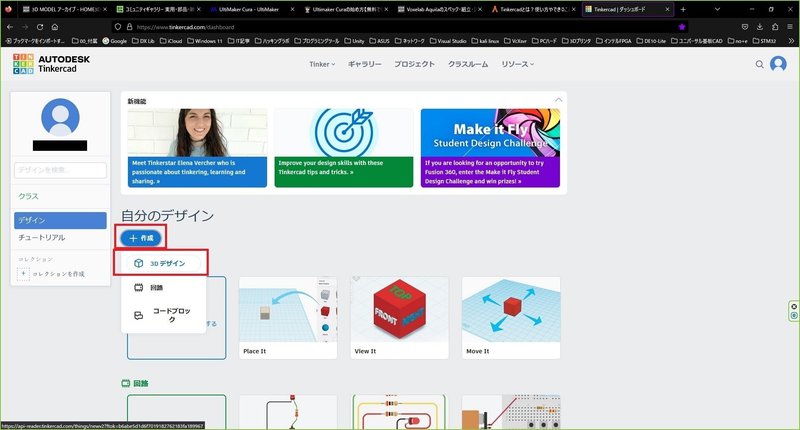Click the Pocket save icon
This screenshot has width=800, height=430.
pos(745,27)
